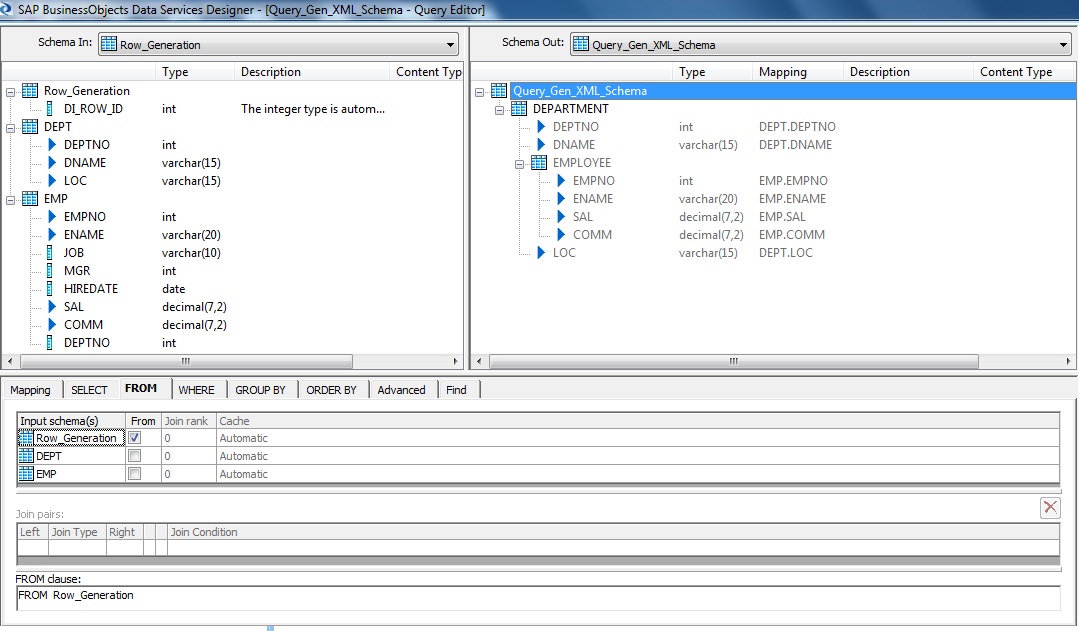Click the Schema In horizontal scrollbar thumb
Image resolution: width=1079 pixels, height=631 pixels.
(x=186, y=361)
